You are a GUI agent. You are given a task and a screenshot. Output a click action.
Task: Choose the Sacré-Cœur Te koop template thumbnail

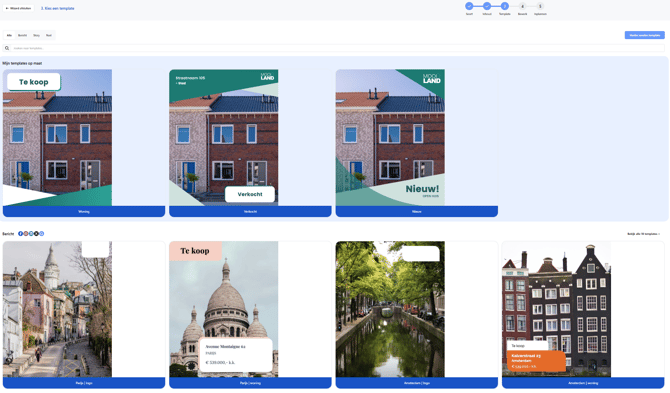click(x=223, y=309)
